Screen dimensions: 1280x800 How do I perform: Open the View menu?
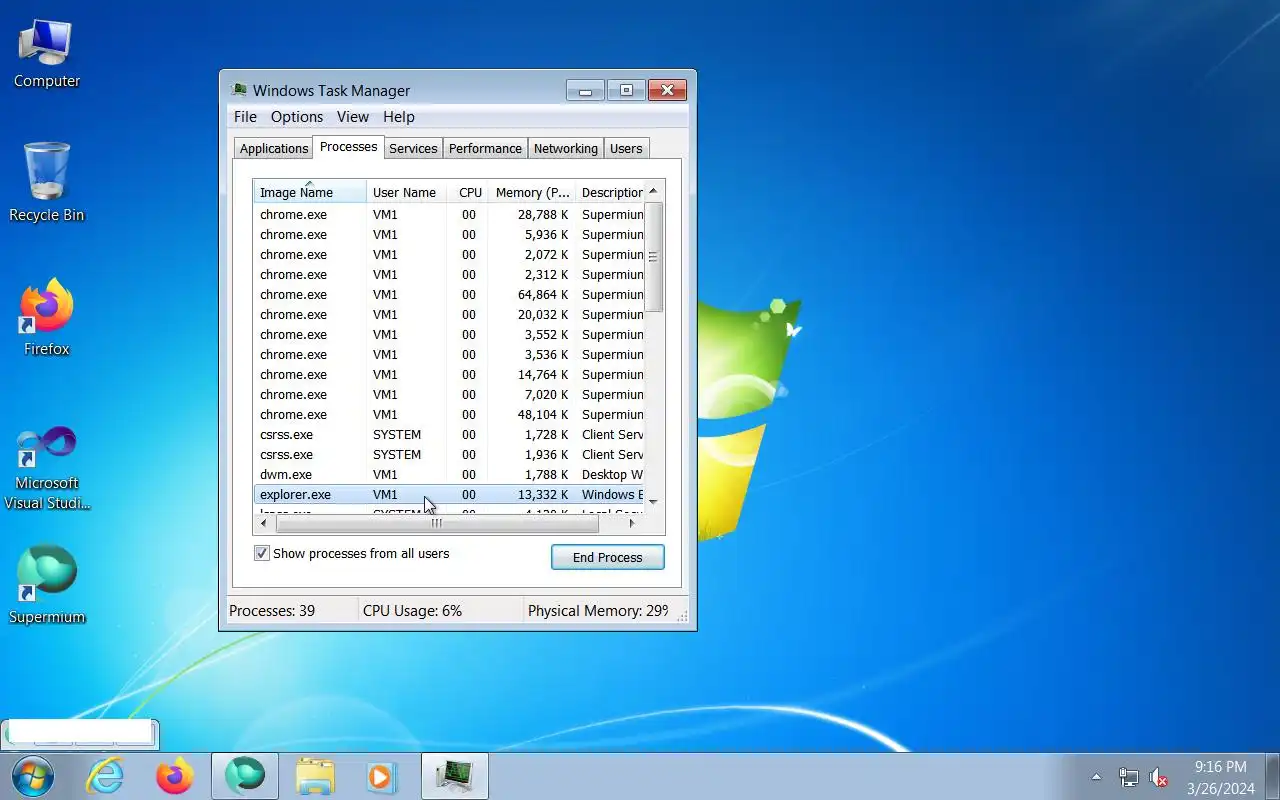pyautogui.click(x=353, y=117)
